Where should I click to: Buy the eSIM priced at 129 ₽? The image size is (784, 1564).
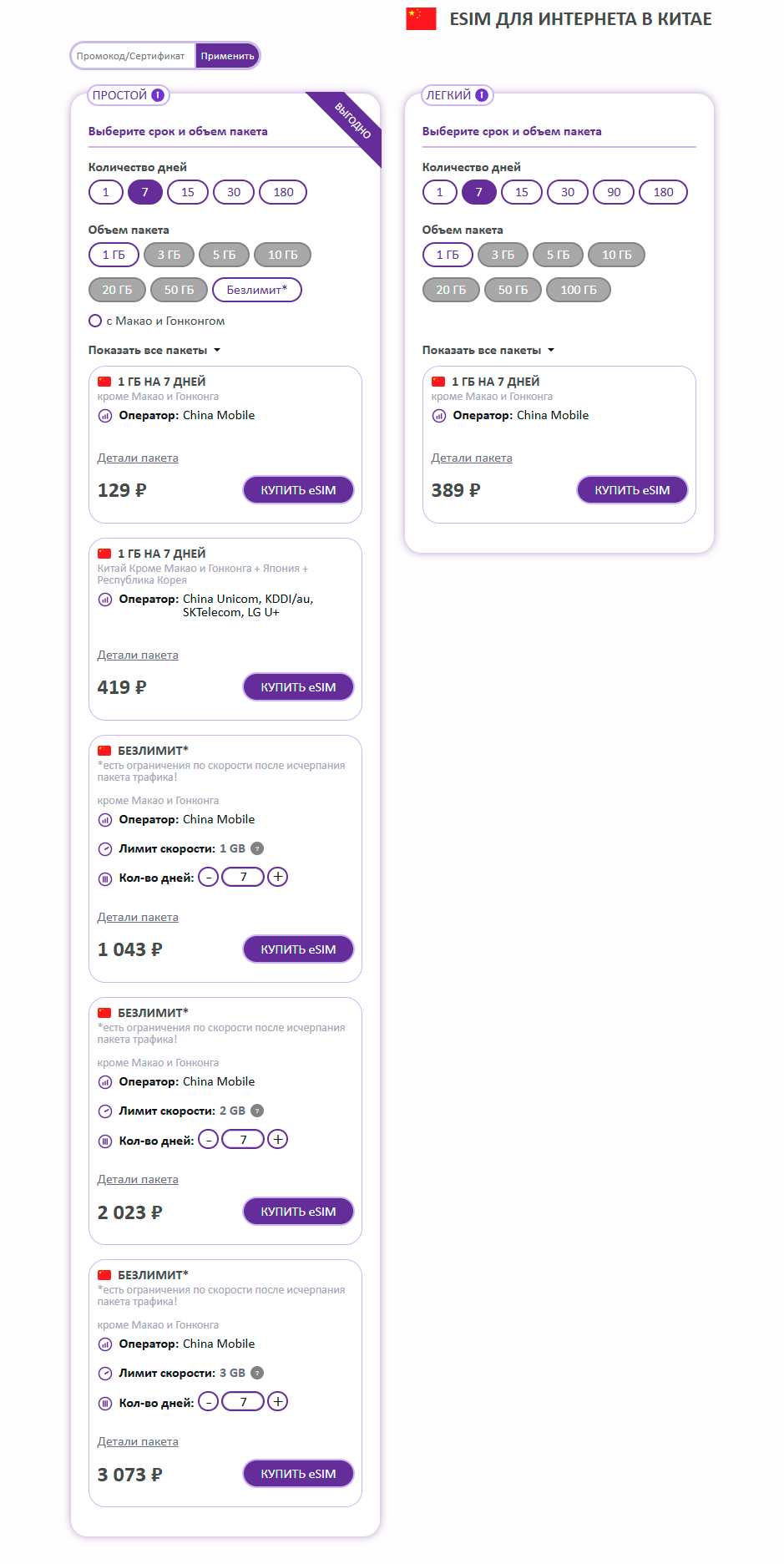point(298,490)
